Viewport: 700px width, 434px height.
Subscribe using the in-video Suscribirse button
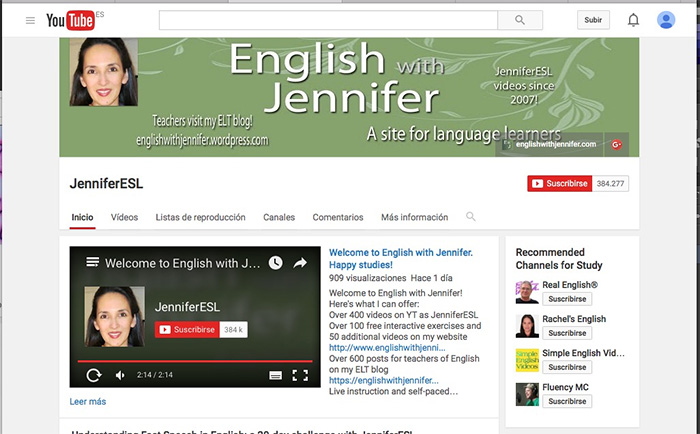pyautogui.click(x=187, y=330)
